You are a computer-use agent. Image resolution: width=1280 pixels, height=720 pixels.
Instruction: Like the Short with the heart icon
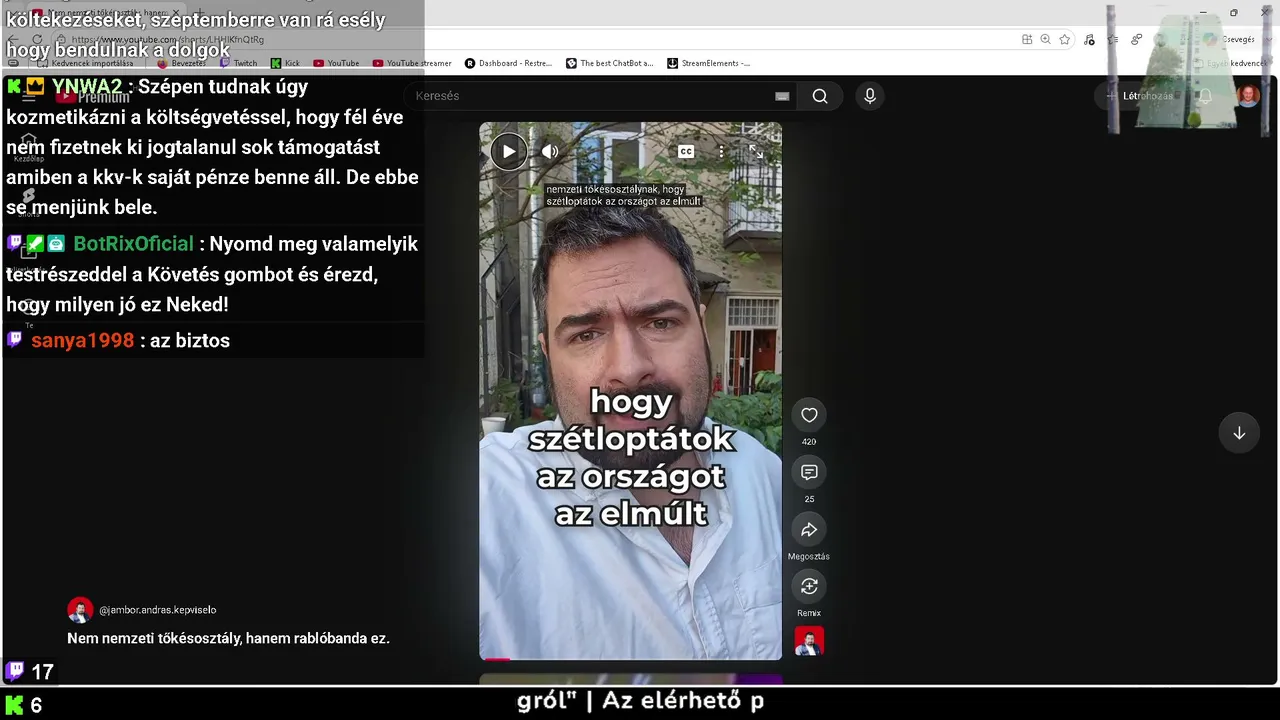click(809, 415)
